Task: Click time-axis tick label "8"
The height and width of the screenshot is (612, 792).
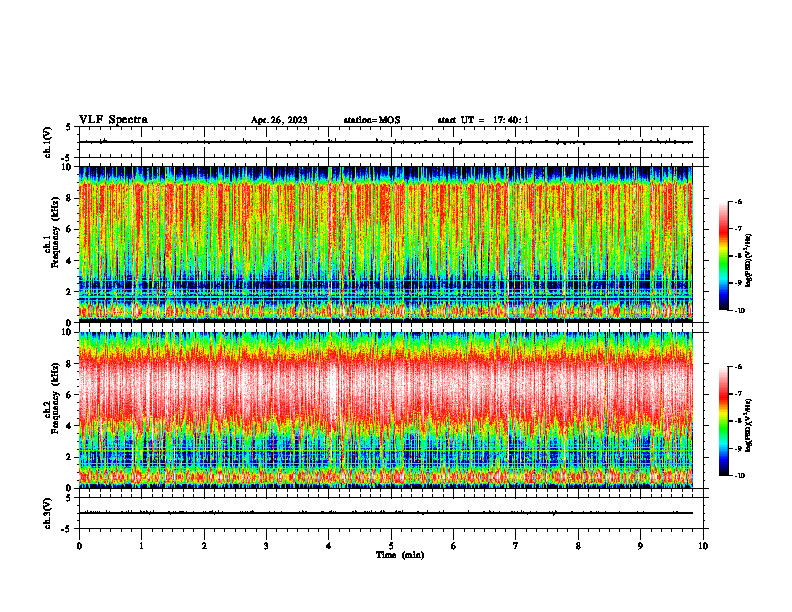Action: coord(578,546)
